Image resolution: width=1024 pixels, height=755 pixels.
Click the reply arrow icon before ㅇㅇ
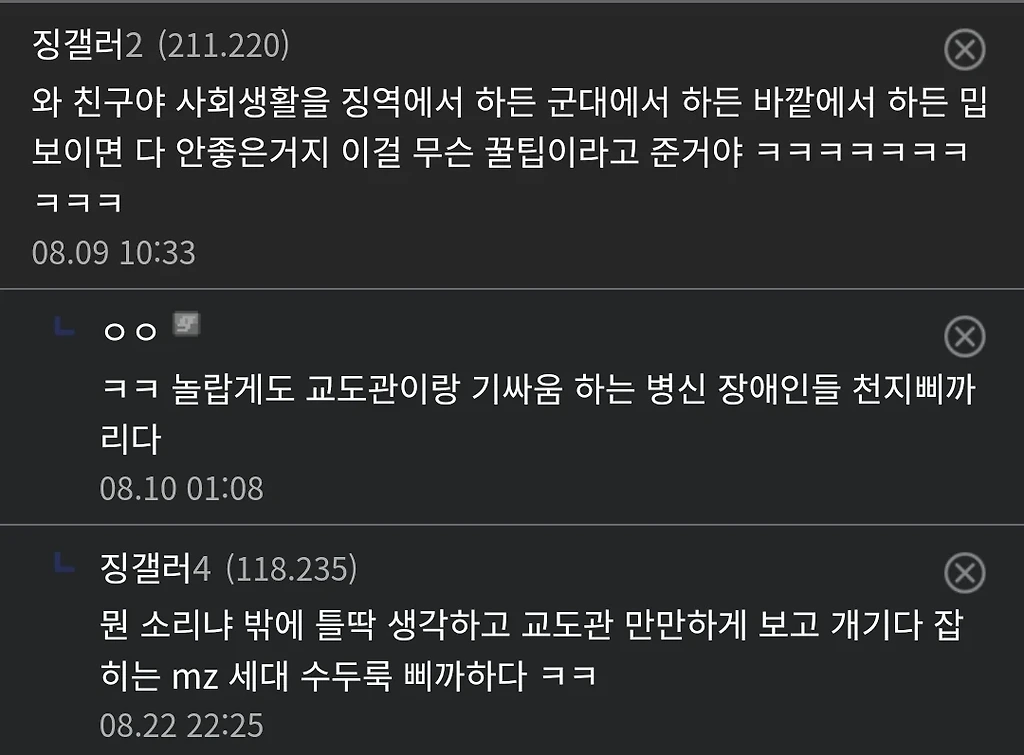64,326
